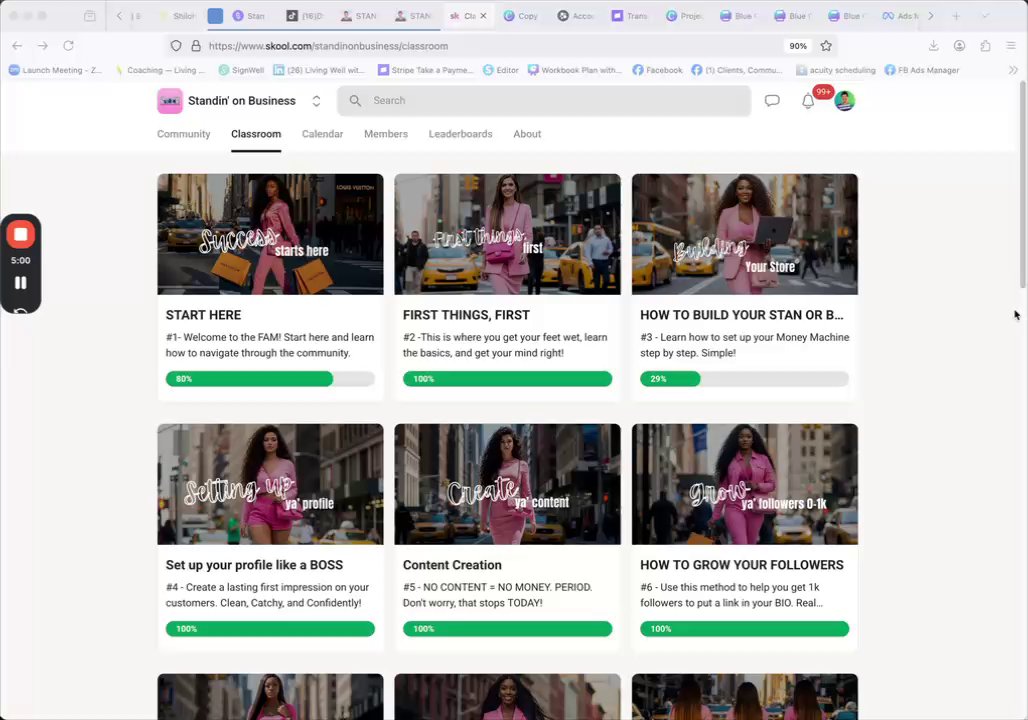Image resolution: width=1028 pixels, height=720 pixels.
Task: Open the chat messages icon
Action: [x=772, y=100]
